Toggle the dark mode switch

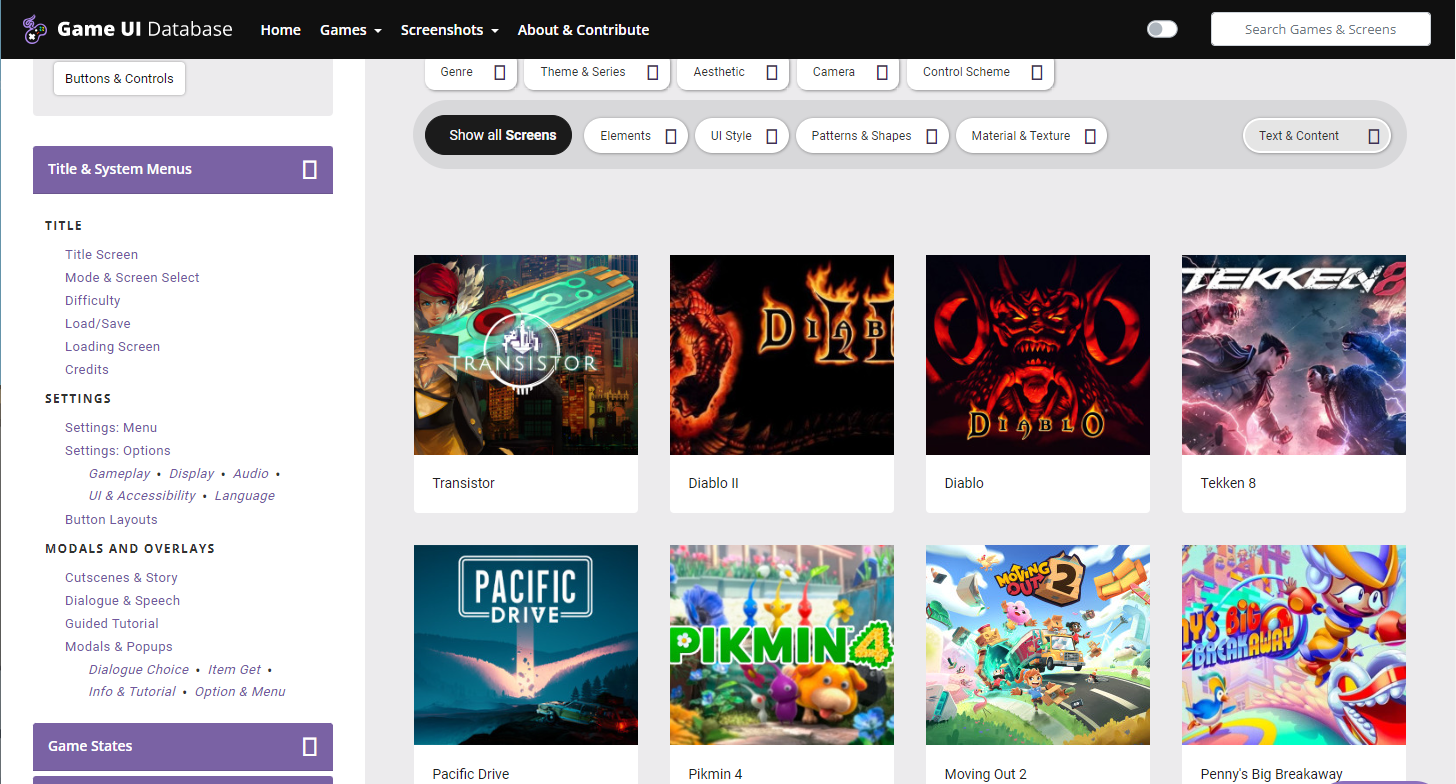(x=1162, y=29)
